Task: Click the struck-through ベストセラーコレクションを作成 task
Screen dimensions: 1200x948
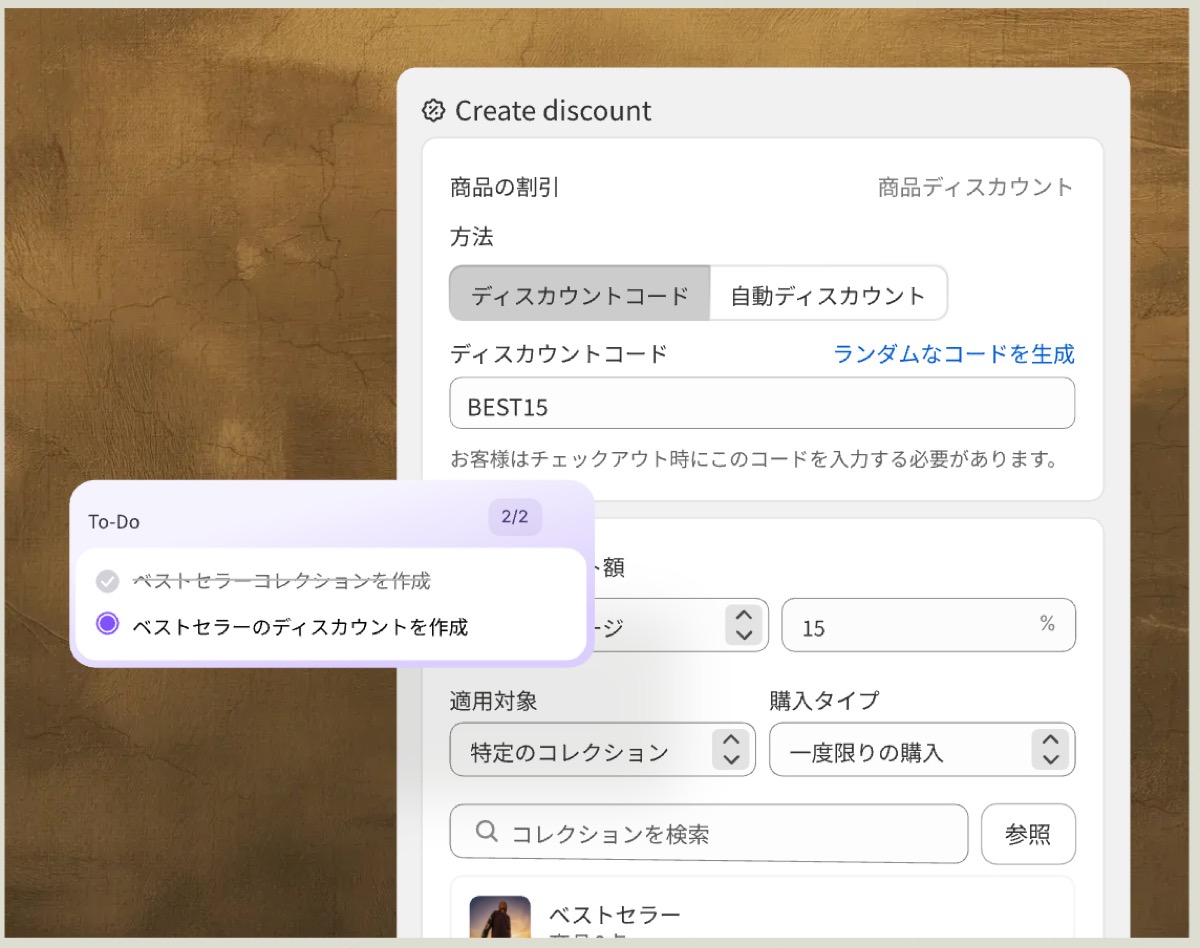Action: point(282,581)
